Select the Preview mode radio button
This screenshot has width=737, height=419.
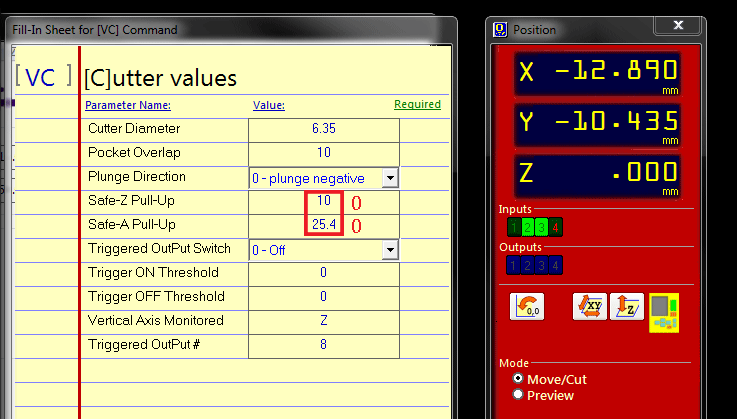tap(518, 395)
